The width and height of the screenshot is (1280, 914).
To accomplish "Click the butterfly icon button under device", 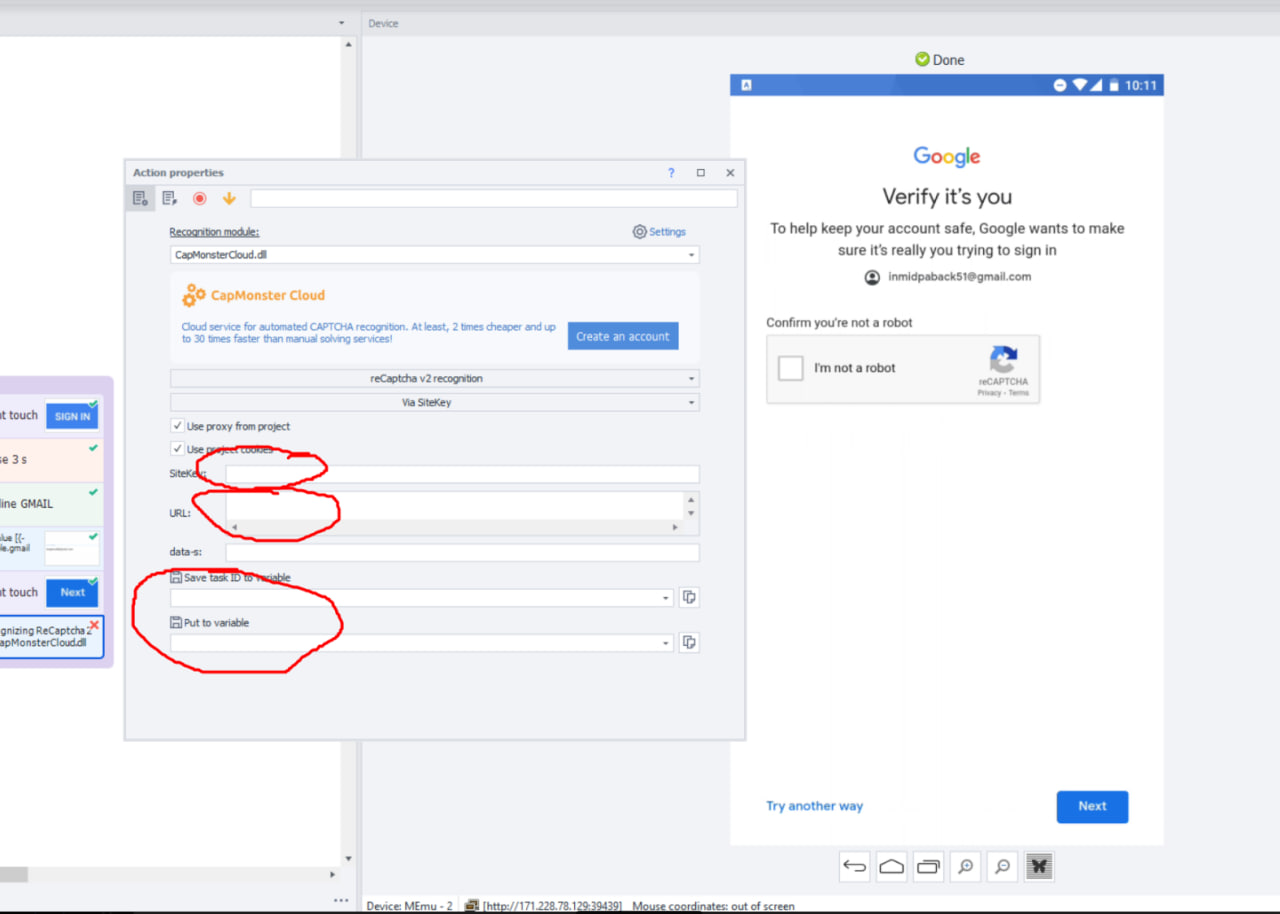I will tap(1039, 867).
